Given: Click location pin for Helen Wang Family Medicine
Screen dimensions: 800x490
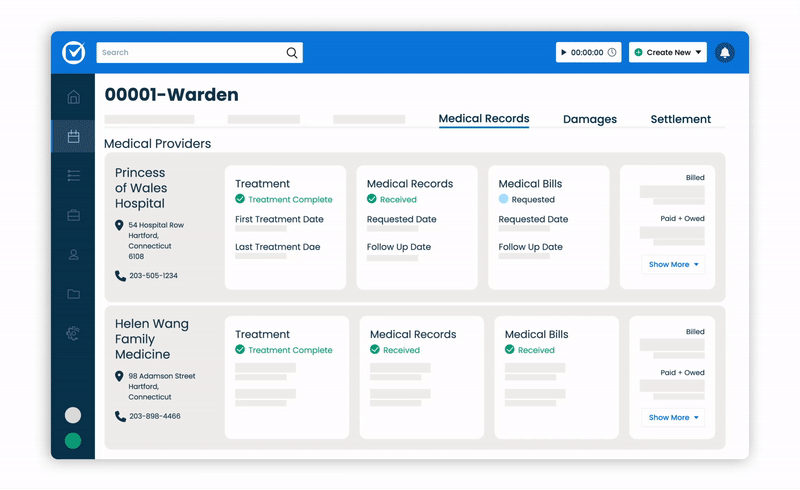Looking at the screenshot, I should (x=119, y=376).
